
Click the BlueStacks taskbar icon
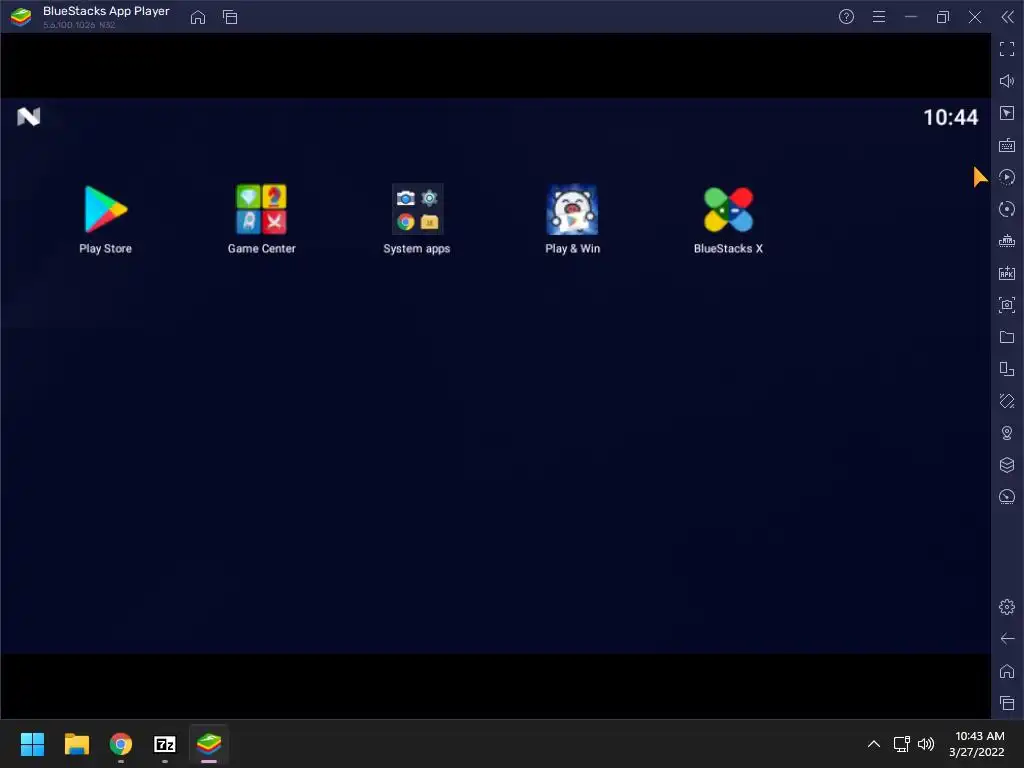pos(209,744)
